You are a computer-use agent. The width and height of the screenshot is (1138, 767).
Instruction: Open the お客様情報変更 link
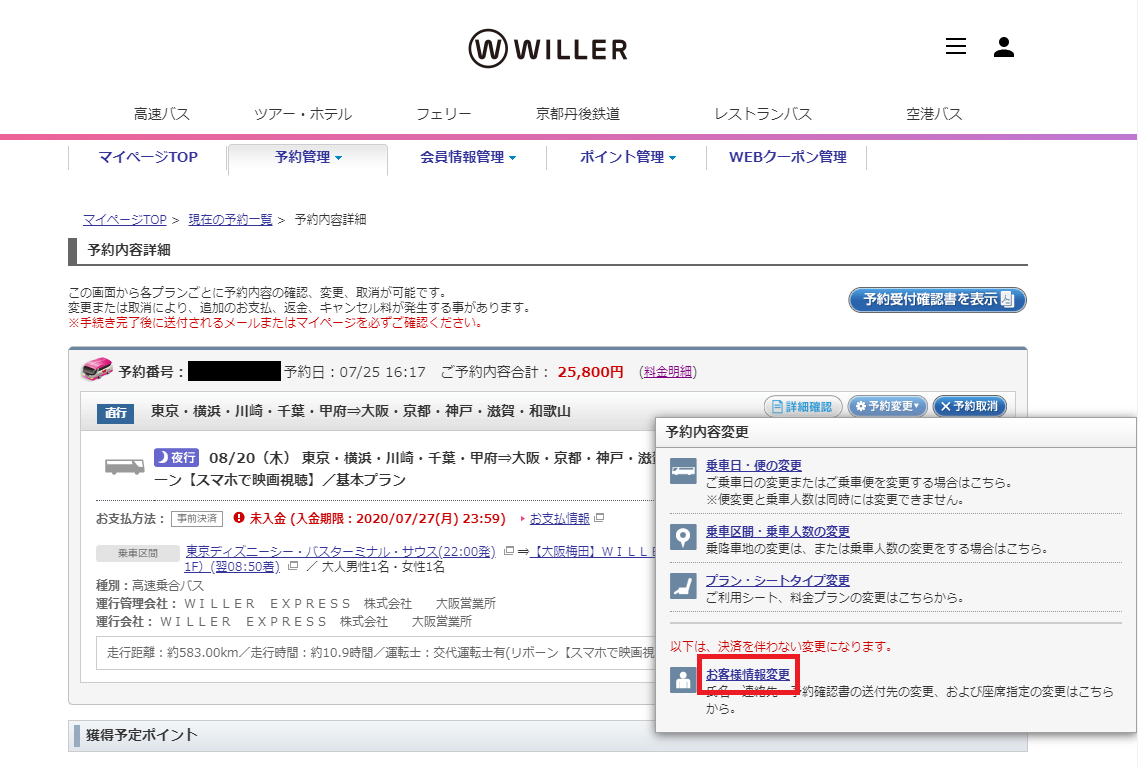[748, 675]
